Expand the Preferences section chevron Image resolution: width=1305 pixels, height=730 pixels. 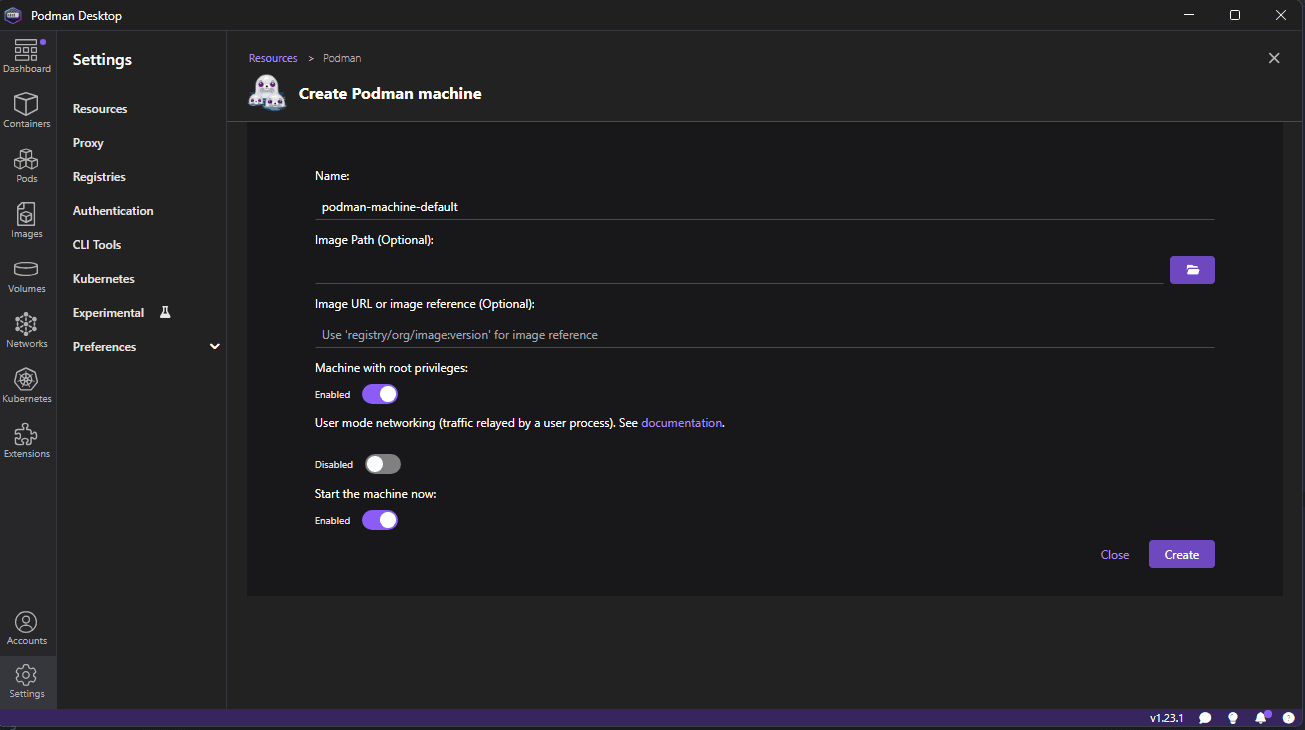coord(214,347)
